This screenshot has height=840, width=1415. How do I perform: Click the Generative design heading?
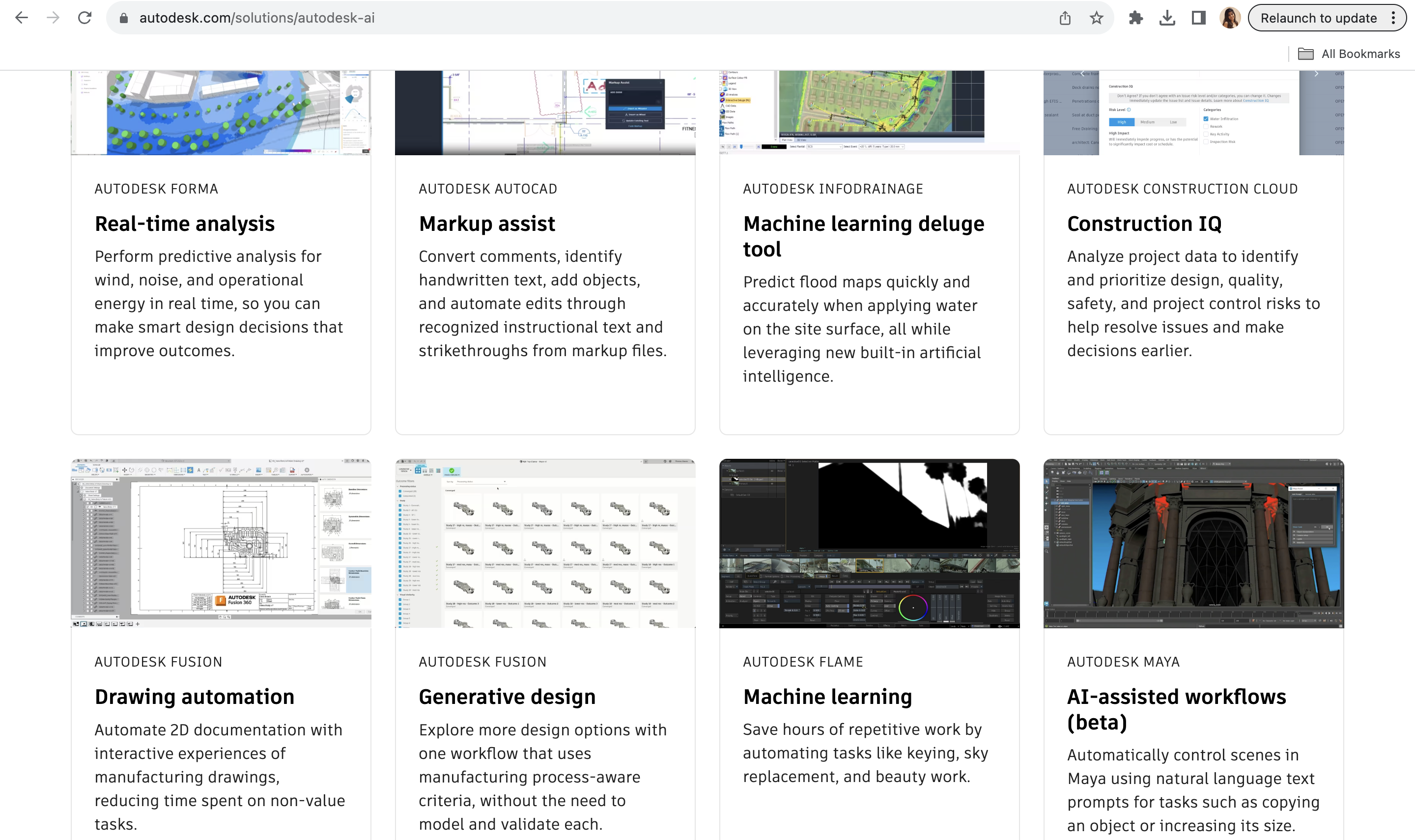point(507,697)
